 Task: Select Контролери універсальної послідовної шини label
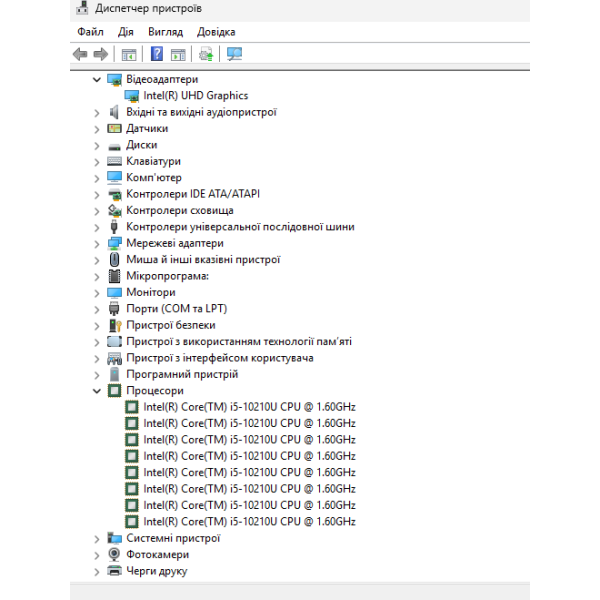(240, 227)
